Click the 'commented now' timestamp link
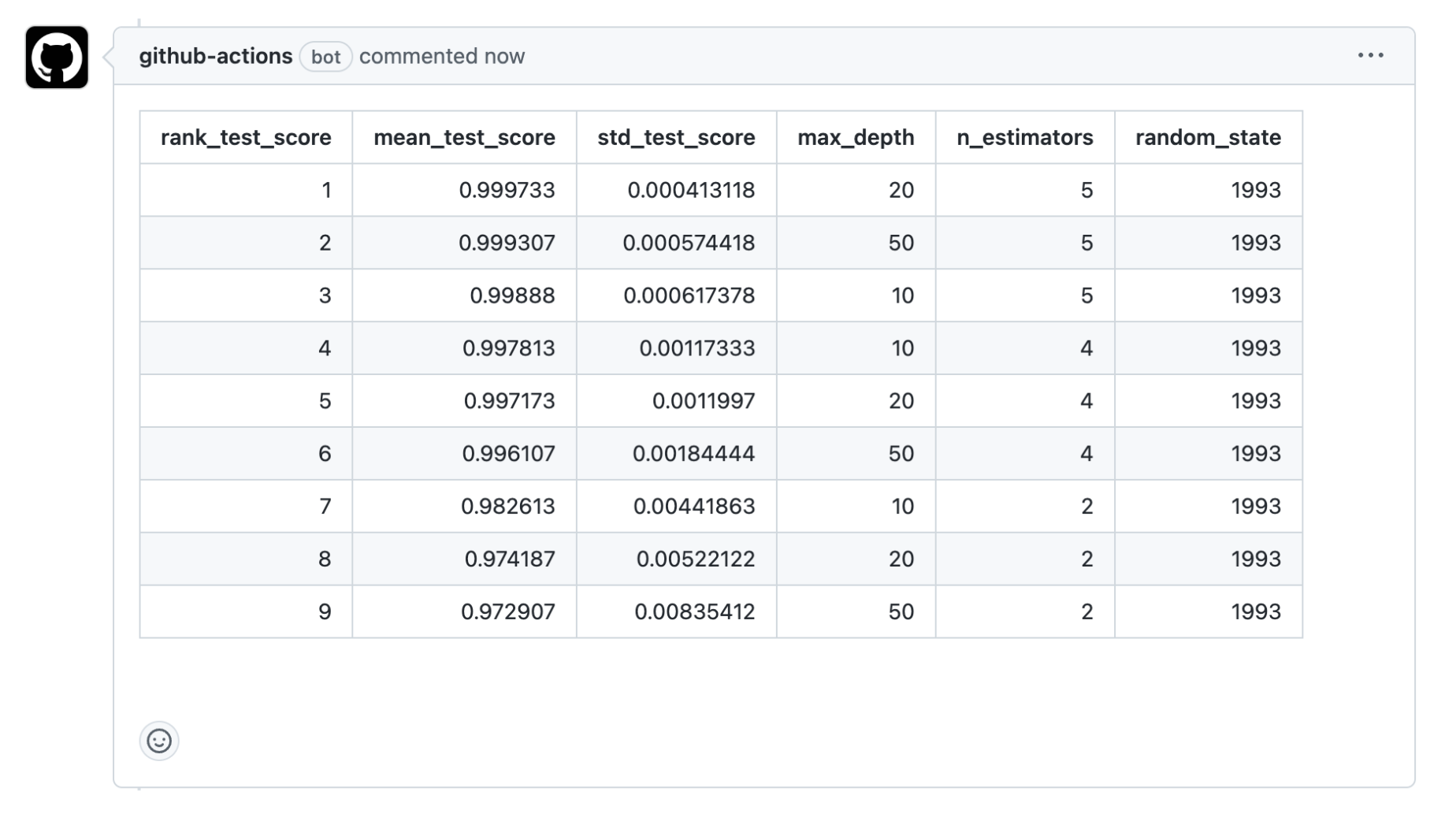Screen dimensions: 1456x821 442,56
